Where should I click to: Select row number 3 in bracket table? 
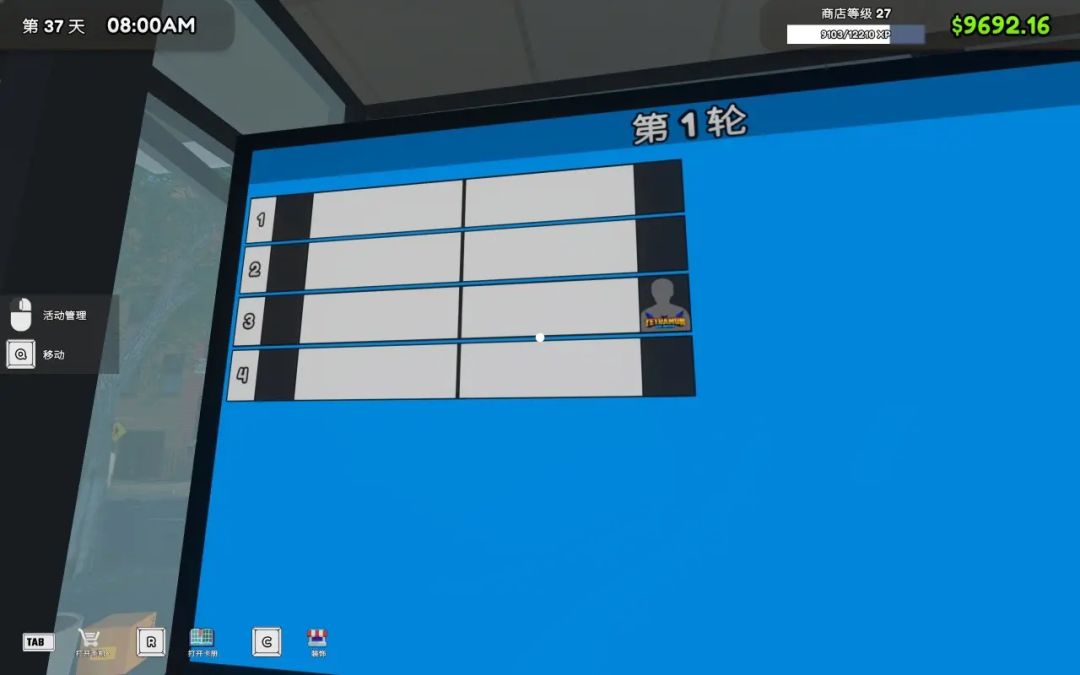(249, 321)
